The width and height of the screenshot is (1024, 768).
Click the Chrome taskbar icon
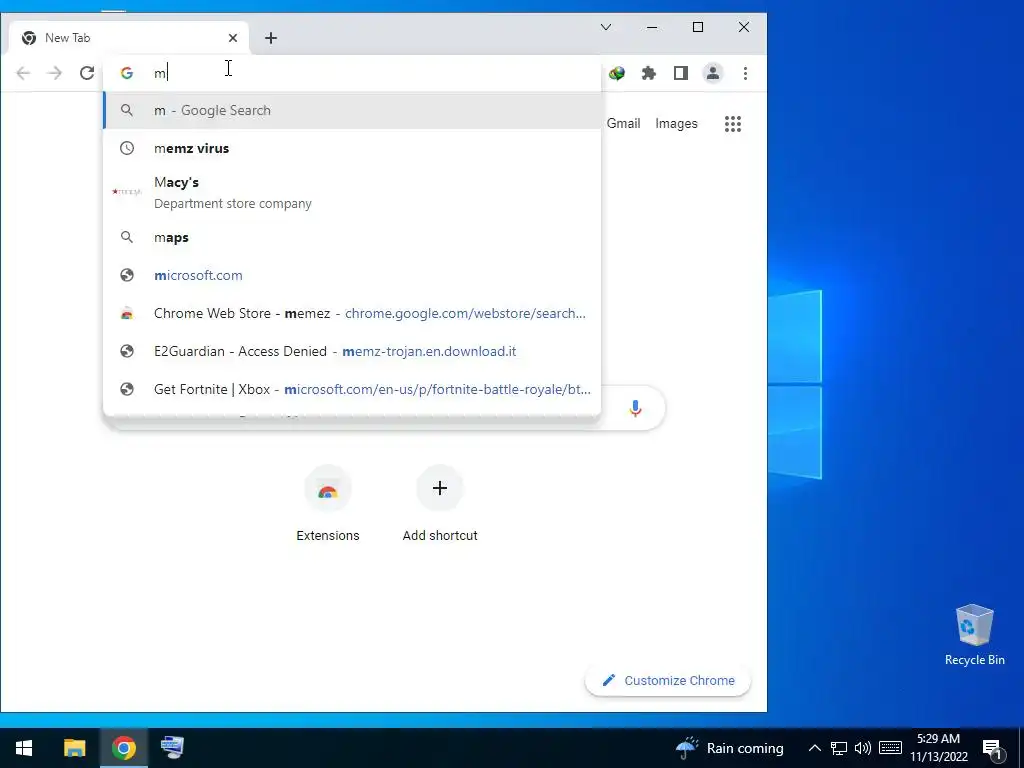pyautogui.click(x=123, y=748)
